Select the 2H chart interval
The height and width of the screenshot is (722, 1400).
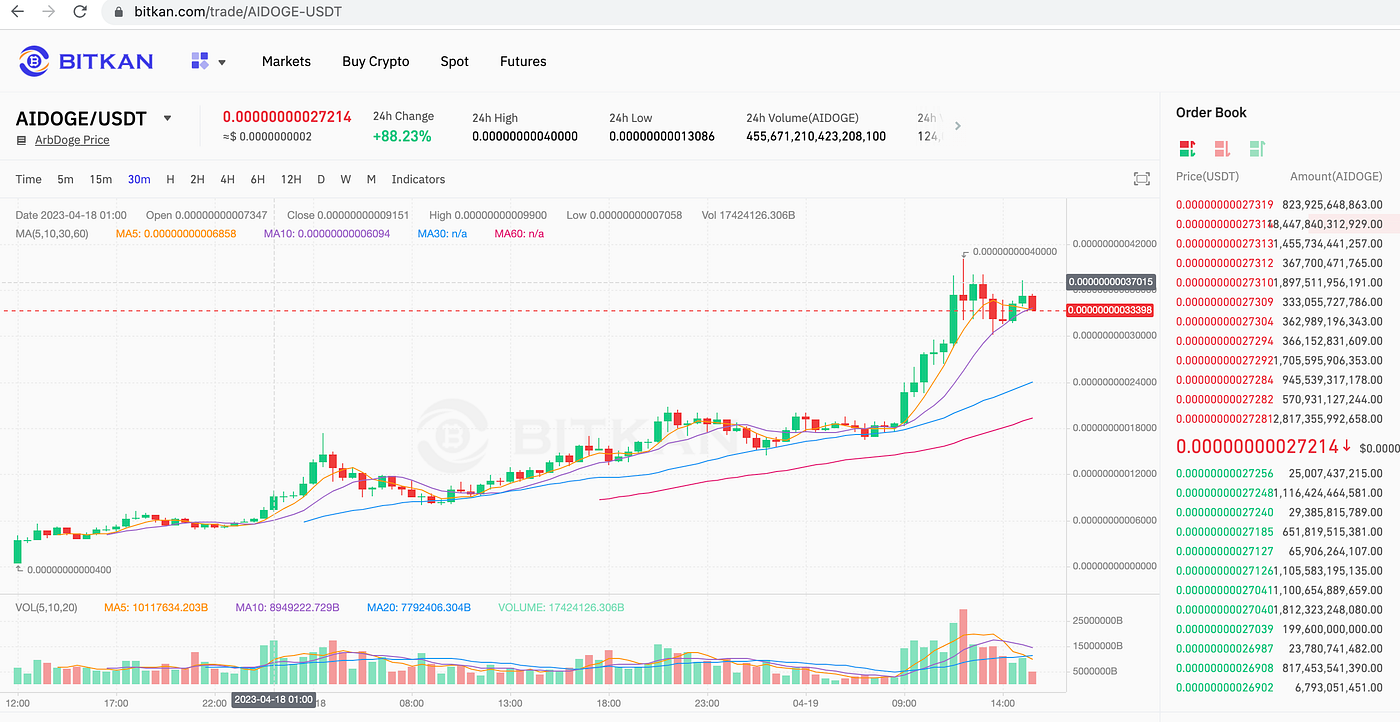tap(197, 179)
